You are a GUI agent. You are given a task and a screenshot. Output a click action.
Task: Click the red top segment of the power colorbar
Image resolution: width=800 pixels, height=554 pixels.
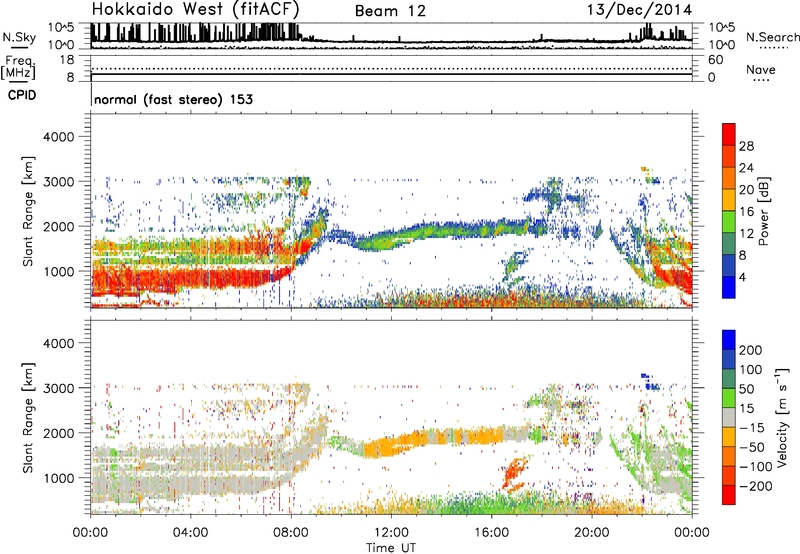tap(729, 134)
